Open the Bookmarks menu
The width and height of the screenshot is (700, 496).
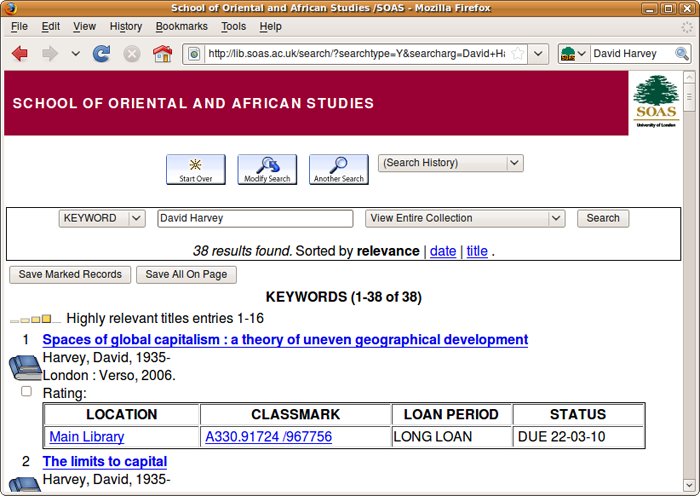[x=181, y=27]
